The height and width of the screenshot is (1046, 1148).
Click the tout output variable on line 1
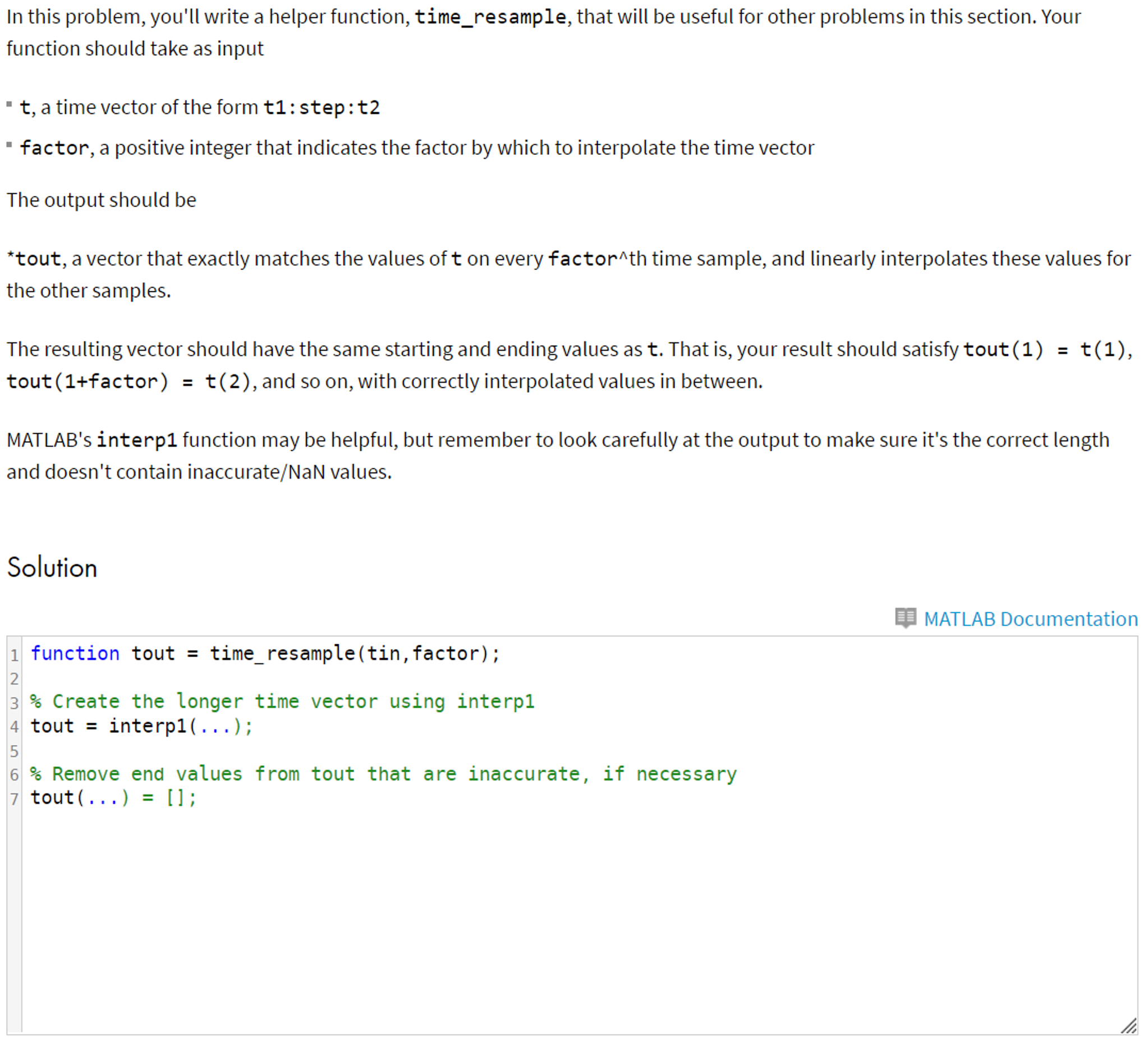153,654
